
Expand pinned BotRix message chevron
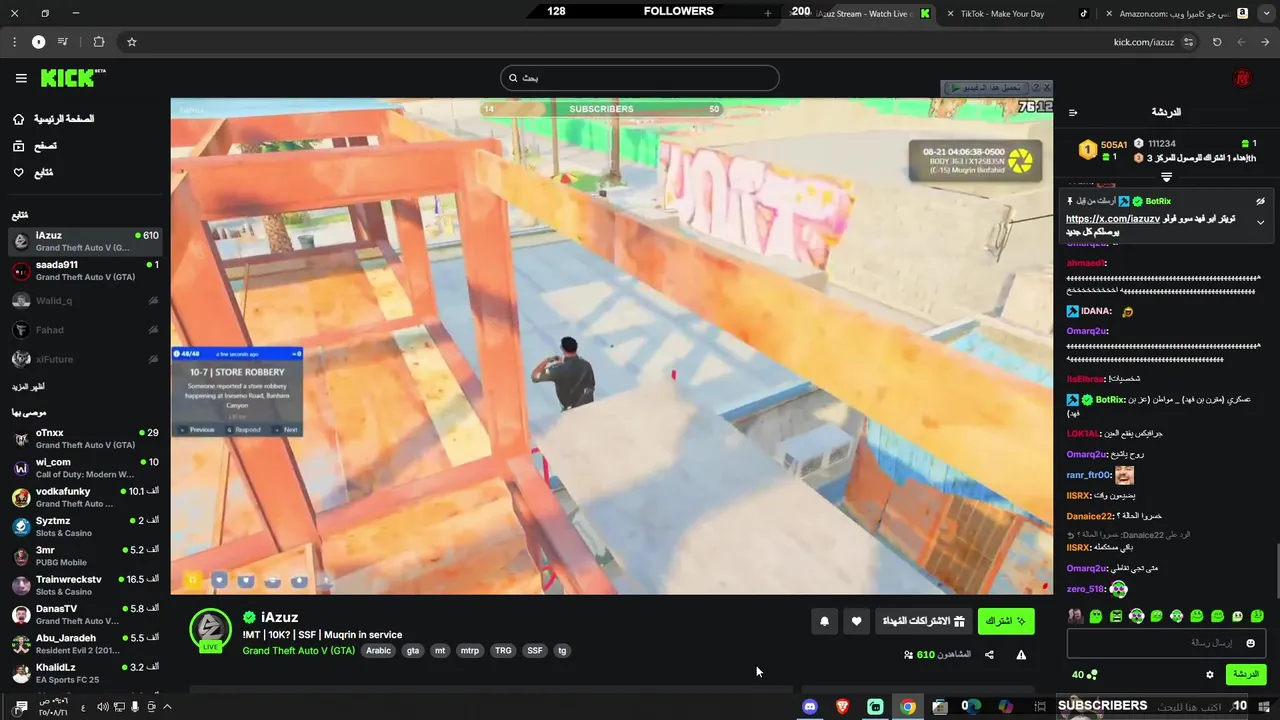(1260, 222)
